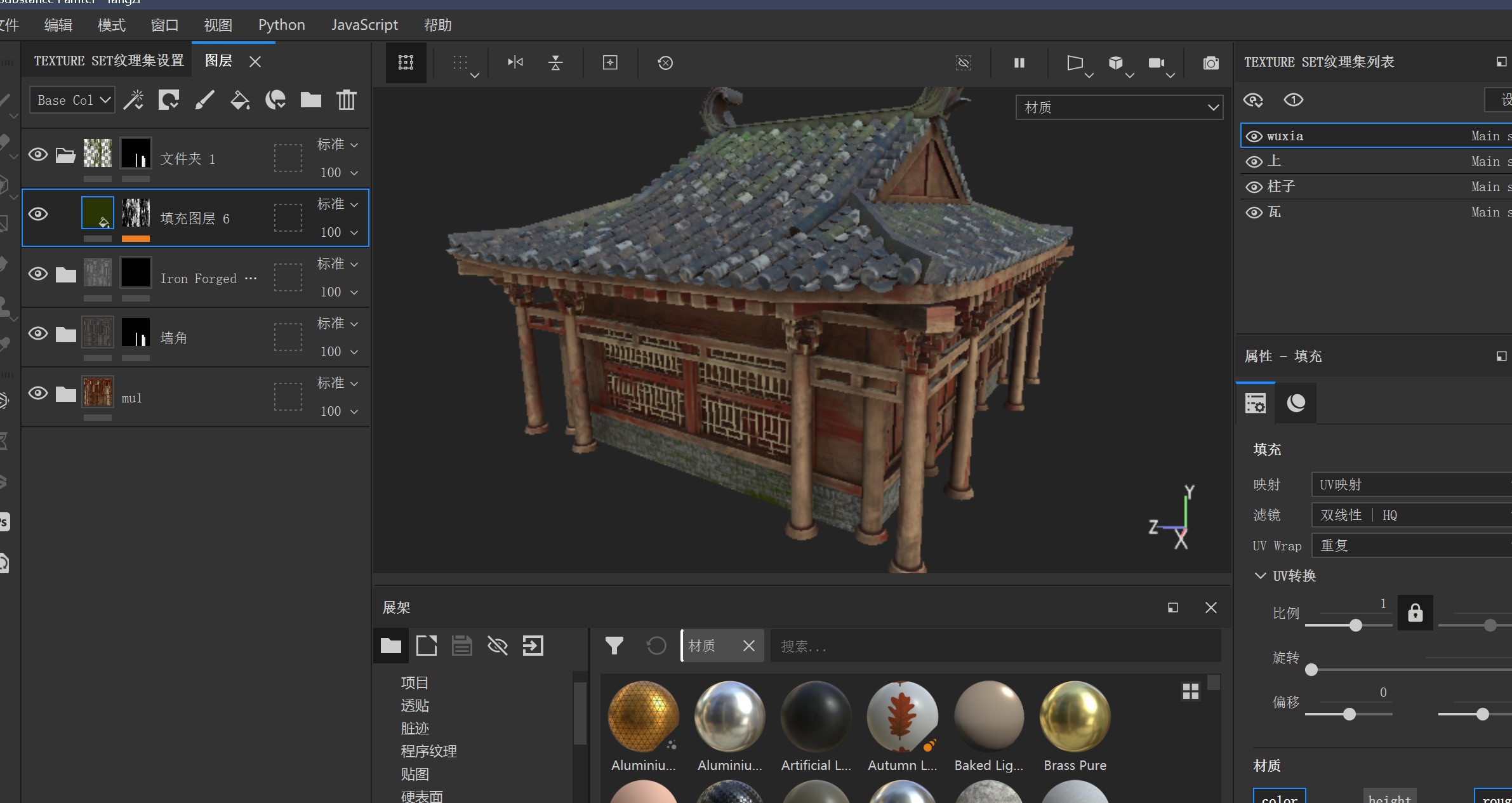Collapse the UV转换 section
The height and width of the screenshot is (803, 1512).
[x=1260, y=576]
